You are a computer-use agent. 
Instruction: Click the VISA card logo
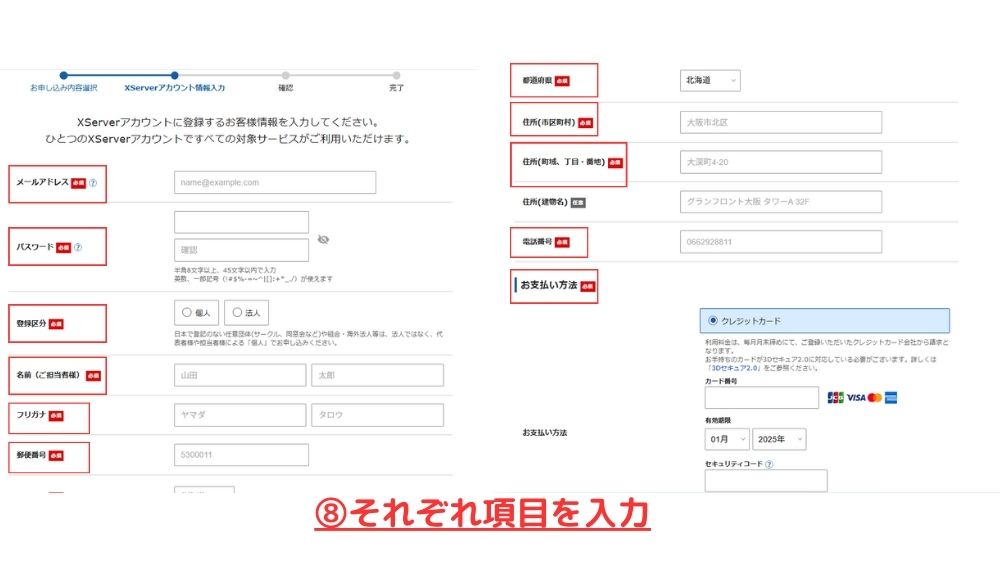tap(856, 398)
